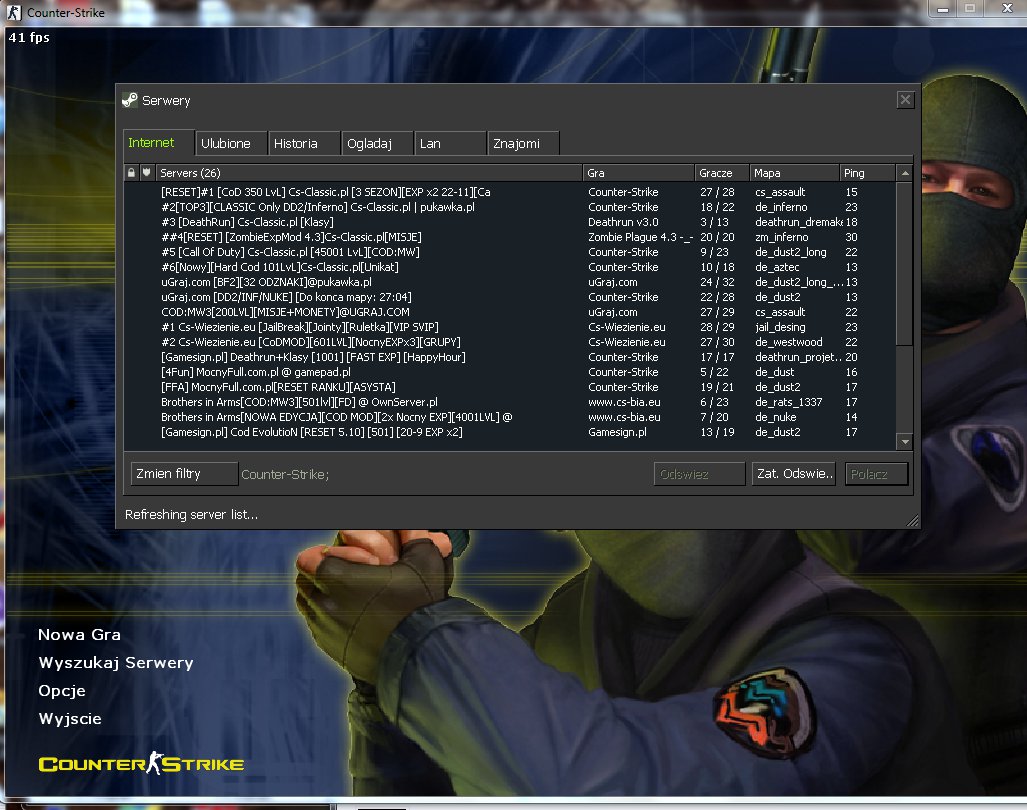The height and width of the screenshot is (810, 1027).
Task: Select [FFA] MocnyFull.com.pl[RESET RANKU] server
Action: [510, 388]
